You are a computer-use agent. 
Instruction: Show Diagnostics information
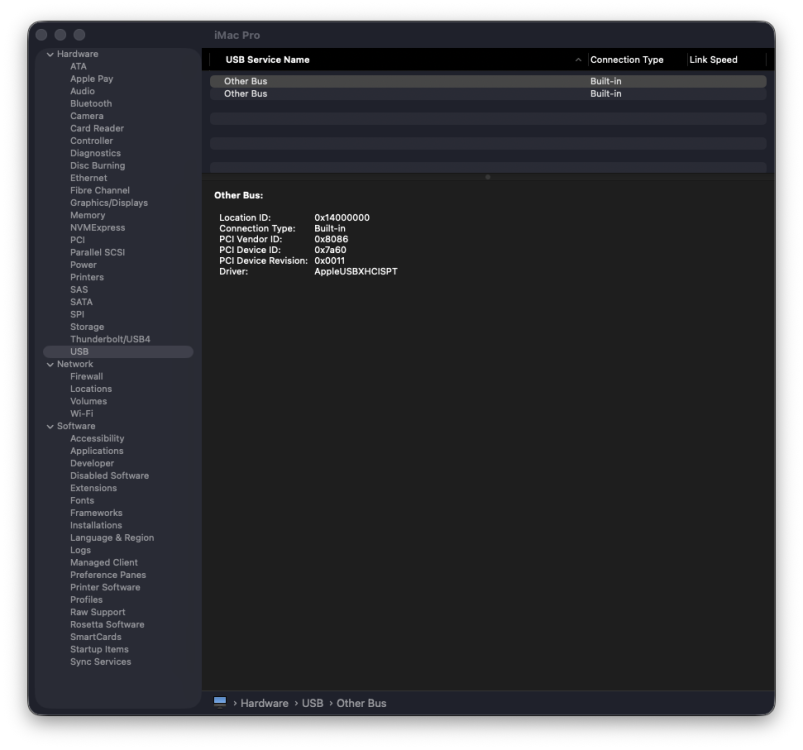[95, 153]
